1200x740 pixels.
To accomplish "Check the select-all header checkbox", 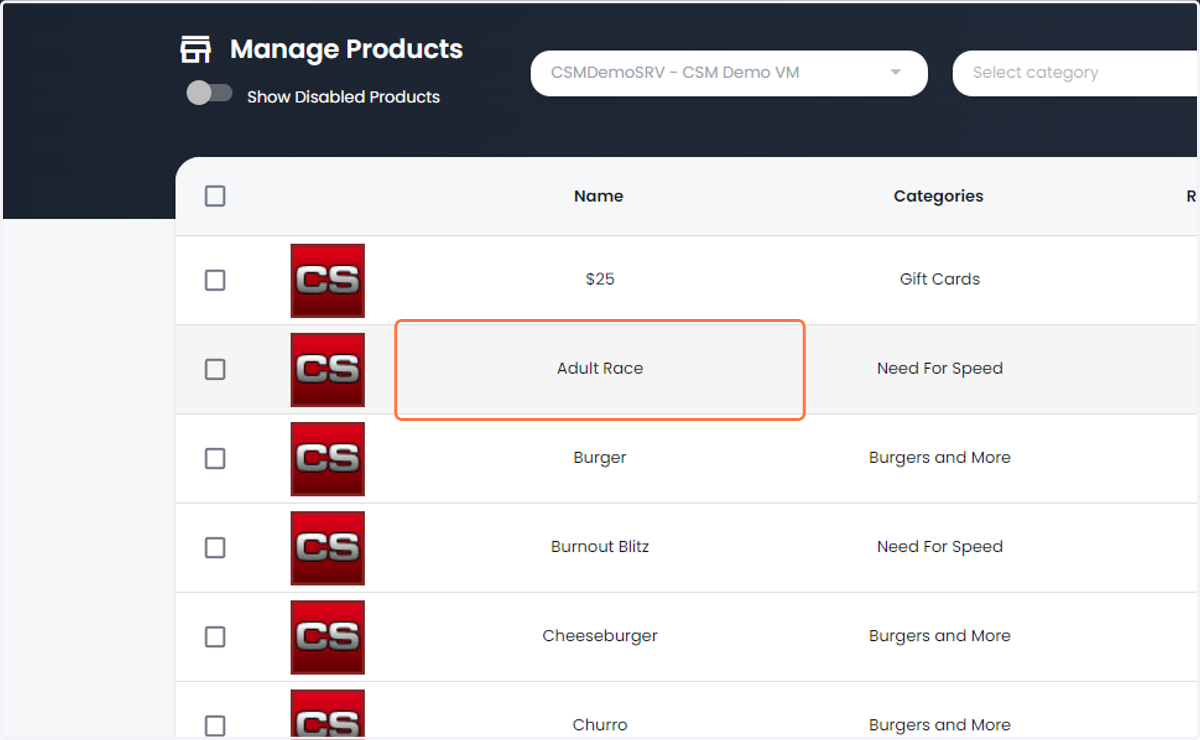I will (x=215, y=196).
